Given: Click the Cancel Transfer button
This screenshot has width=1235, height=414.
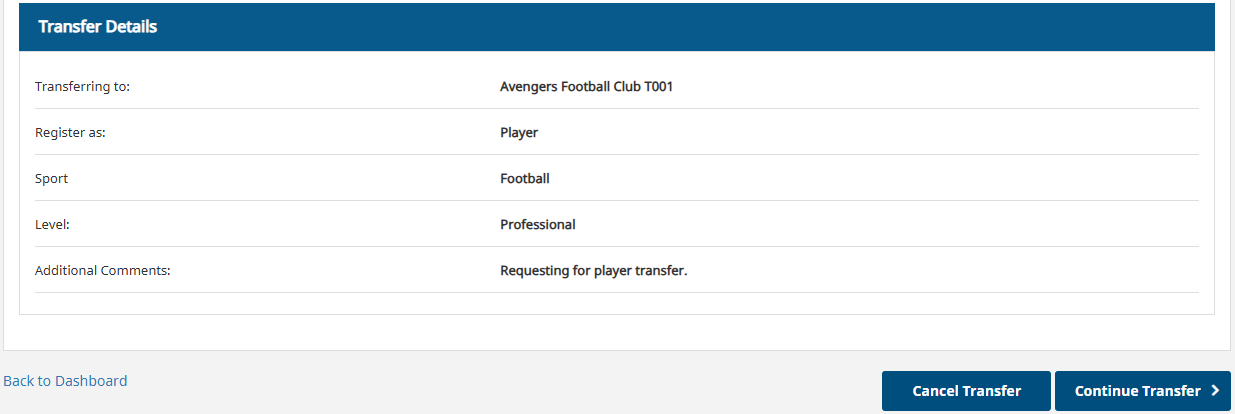Looking at the screenshot, I should 966,391.
